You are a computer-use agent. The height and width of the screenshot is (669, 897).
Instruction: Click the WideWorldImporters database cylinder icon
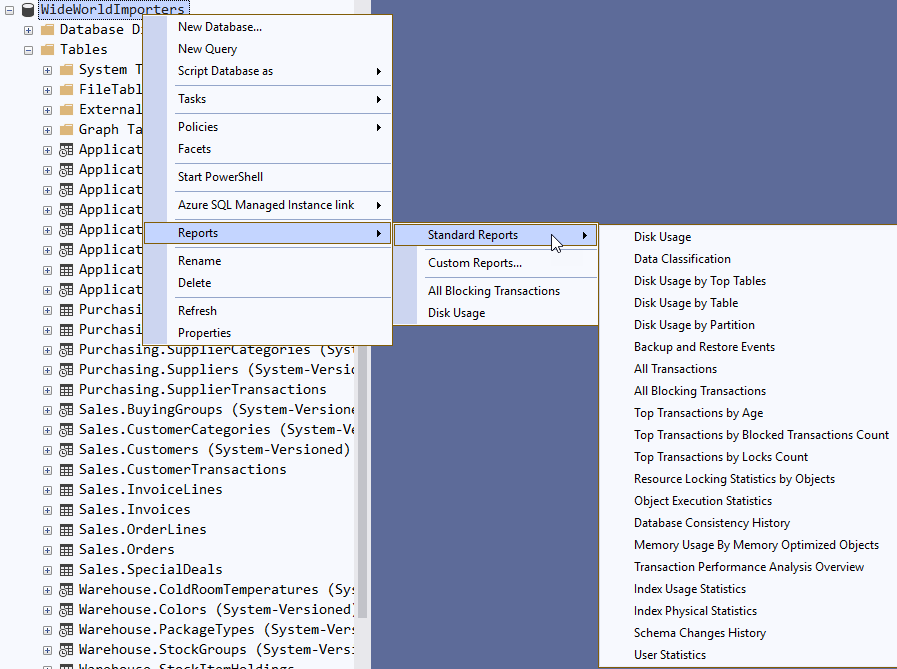[x=28, y=10]
